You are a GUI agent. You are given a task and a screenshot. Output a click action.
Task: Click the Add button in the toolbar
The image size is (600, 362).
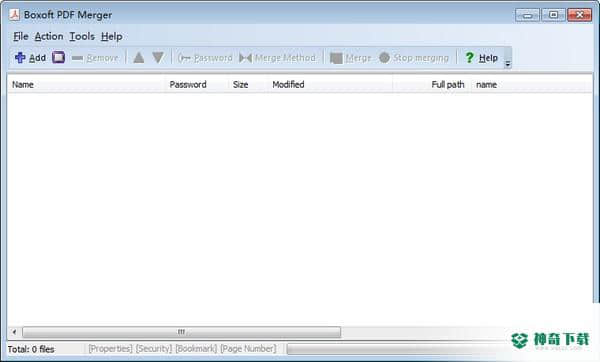pyautogui.click(x=30, y=58)
